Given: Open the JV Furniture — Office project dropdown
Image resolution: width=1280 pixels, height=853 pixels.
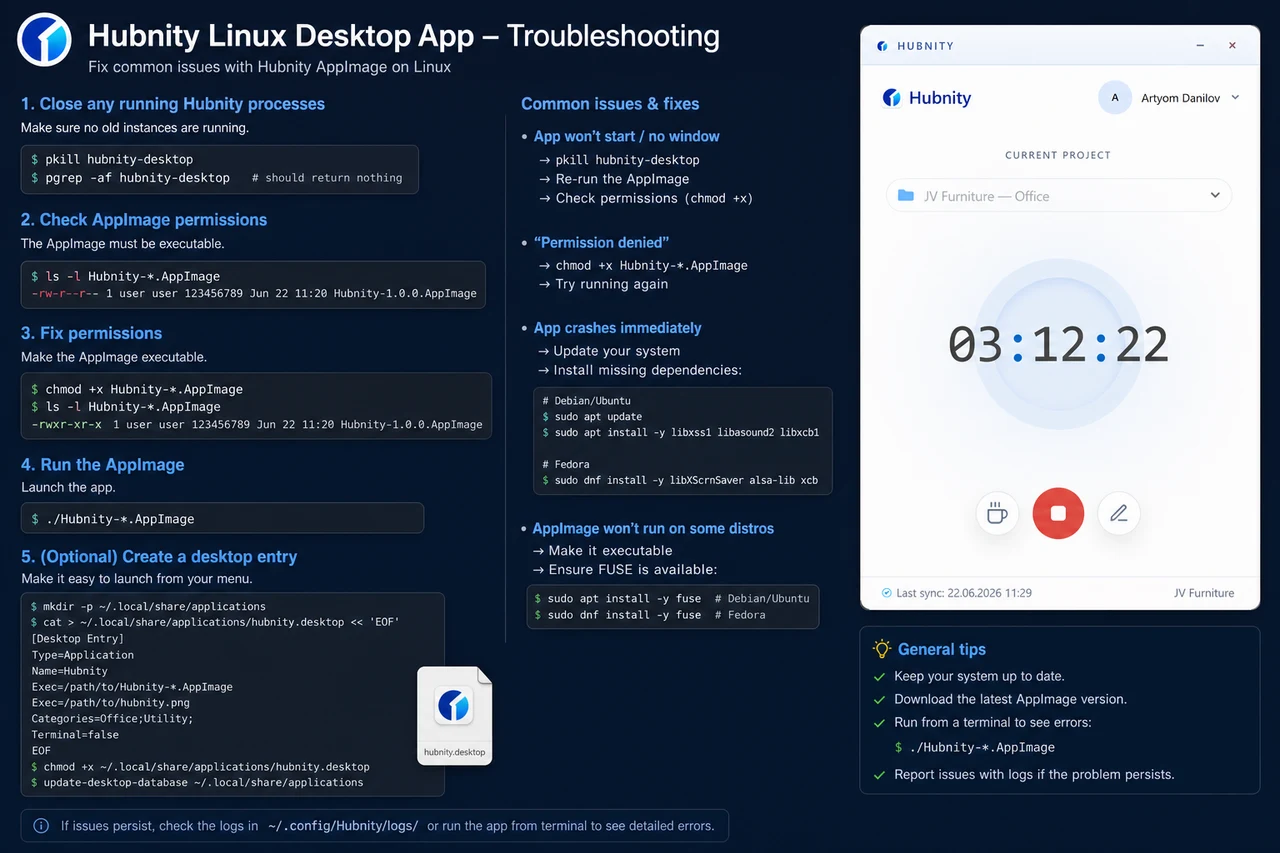Looking at the screenshot, I should click(x=1058, y=195).
